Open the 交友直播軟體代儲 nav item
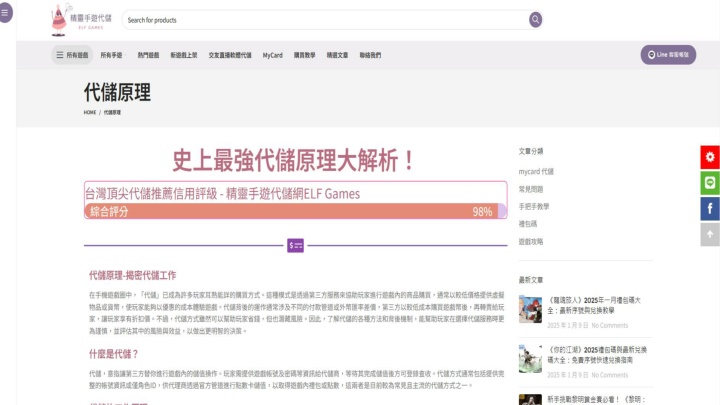This screenshot has width=720, height=405. 230,55
